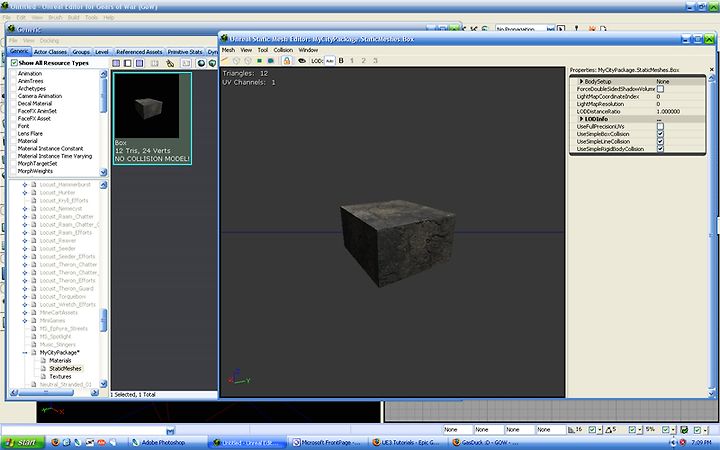Open the Window menu in Static Mesh Editor

[x=308, y=50]
